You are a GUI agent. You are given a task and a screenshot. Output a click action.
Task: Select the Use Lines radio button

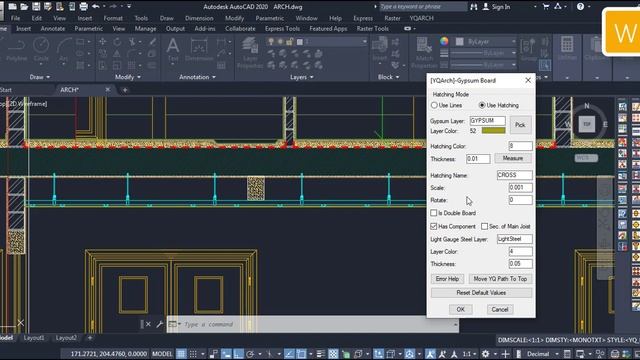[434, 105]
